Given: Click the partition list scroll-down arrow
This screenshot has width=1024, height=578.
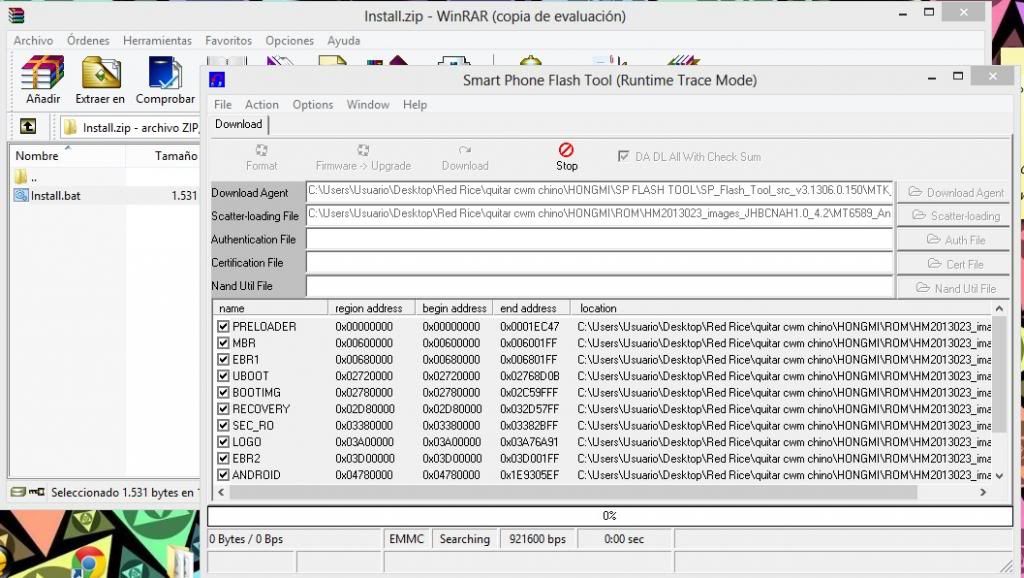Looking at the screenshot, I should point(999,476).
